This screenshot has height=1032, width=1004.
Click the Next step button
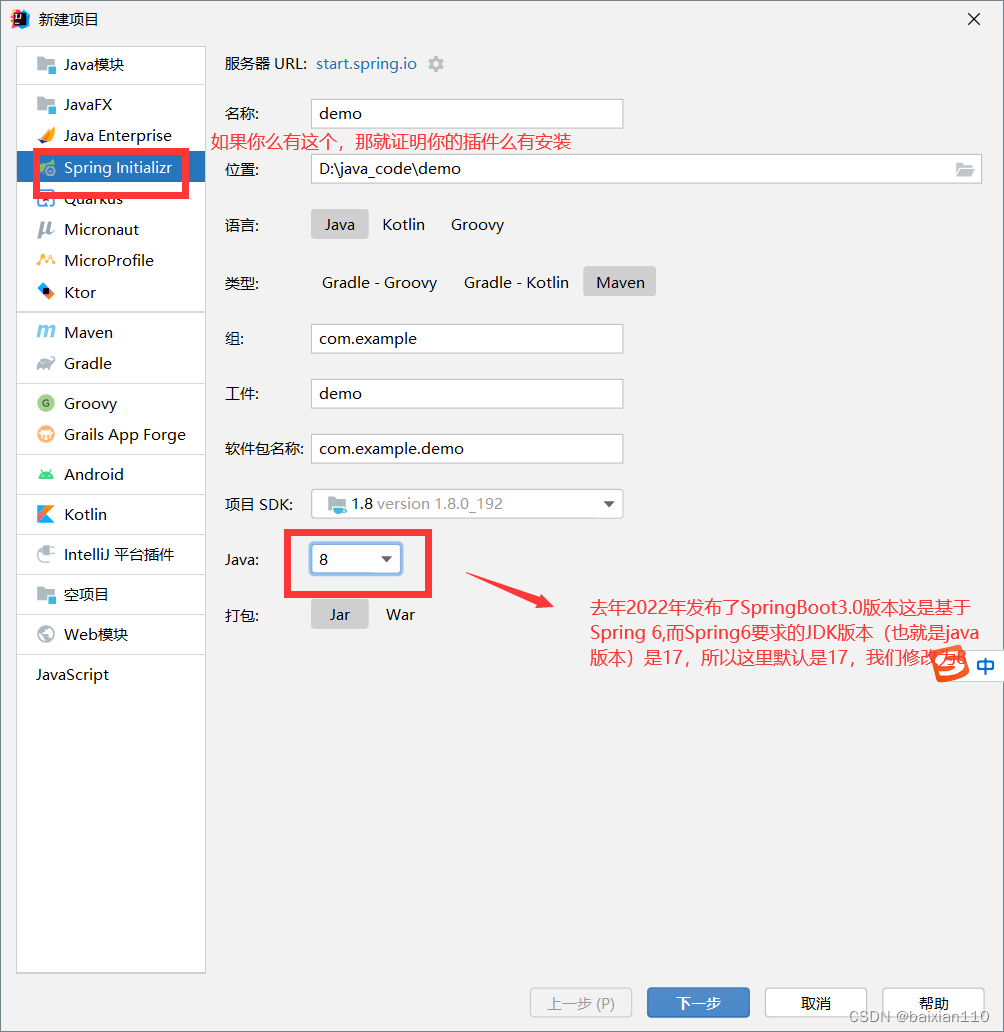pos(699,1002)
